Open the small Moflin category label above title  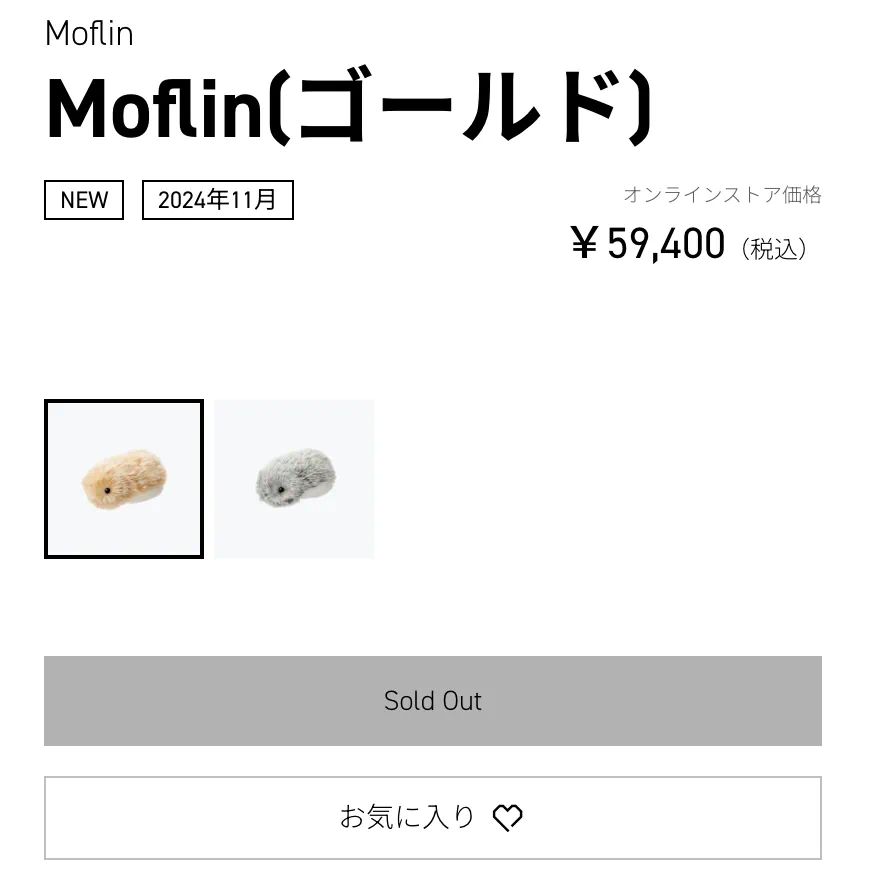pos(89,33)
